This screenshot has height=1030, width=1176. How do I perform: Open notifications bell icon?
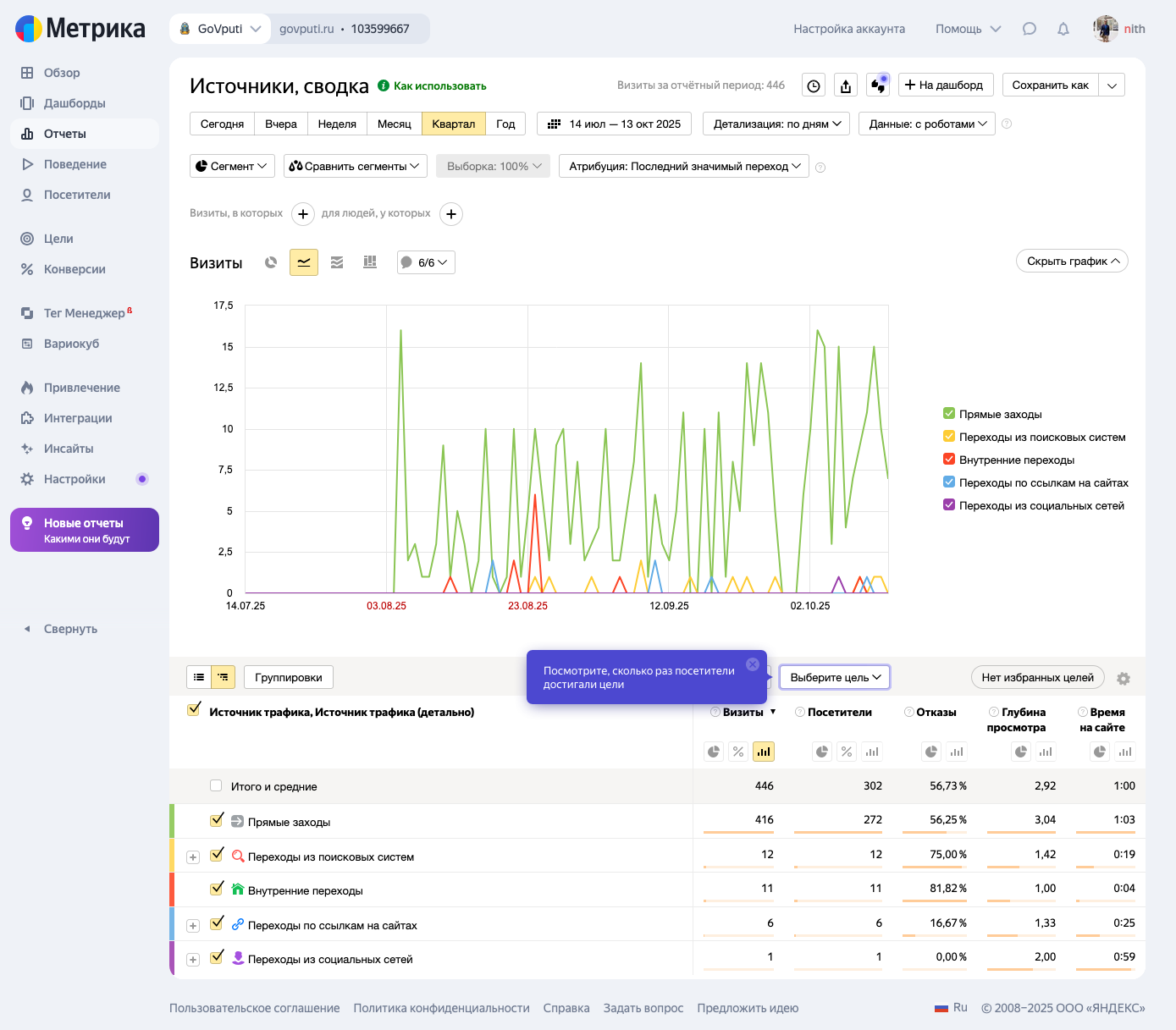(1063, 29)
